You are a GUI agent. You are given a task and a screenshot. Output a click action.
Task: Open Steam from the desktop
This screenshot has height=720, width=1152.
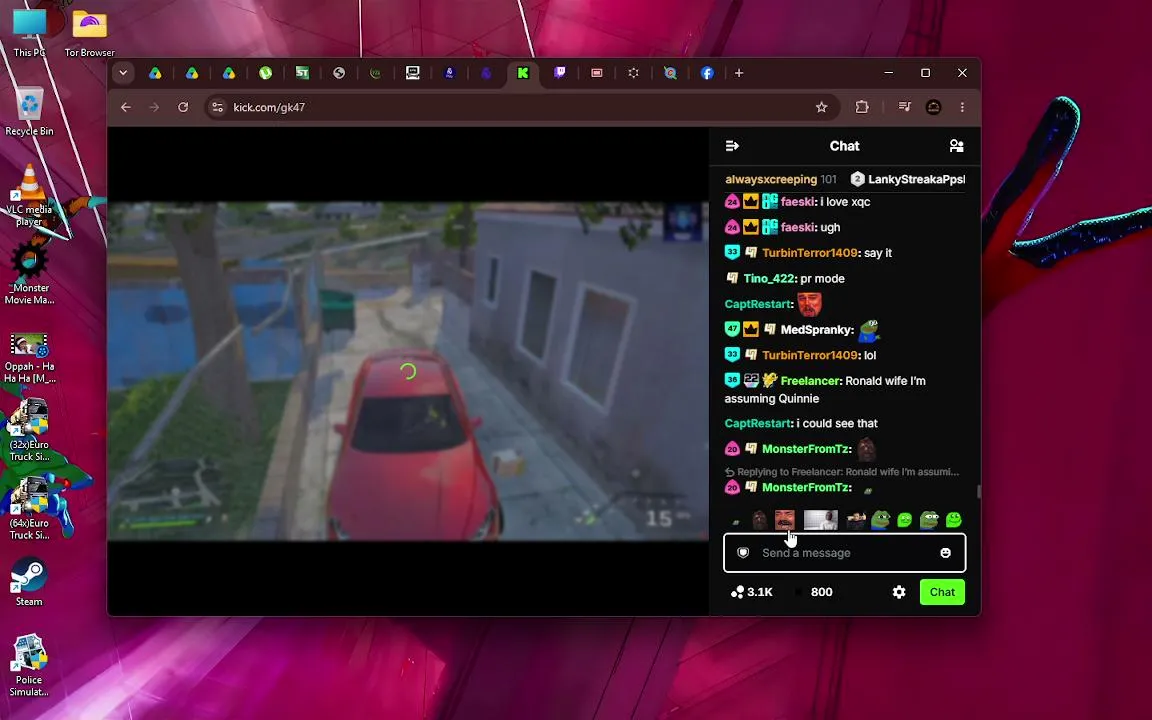[x=29, y=582]
